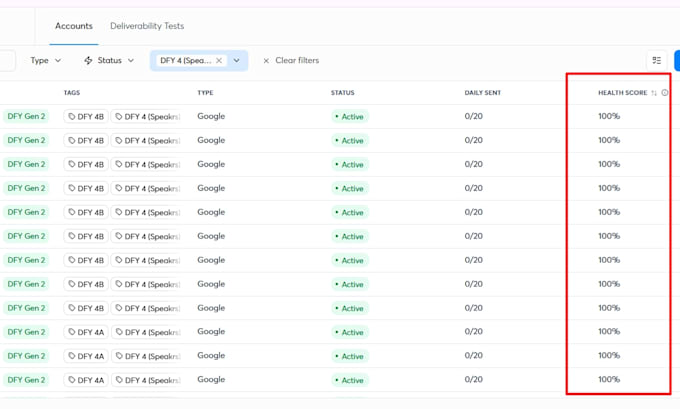
Task: Click the Google type cell in the bottom full row
Action: 211,380
